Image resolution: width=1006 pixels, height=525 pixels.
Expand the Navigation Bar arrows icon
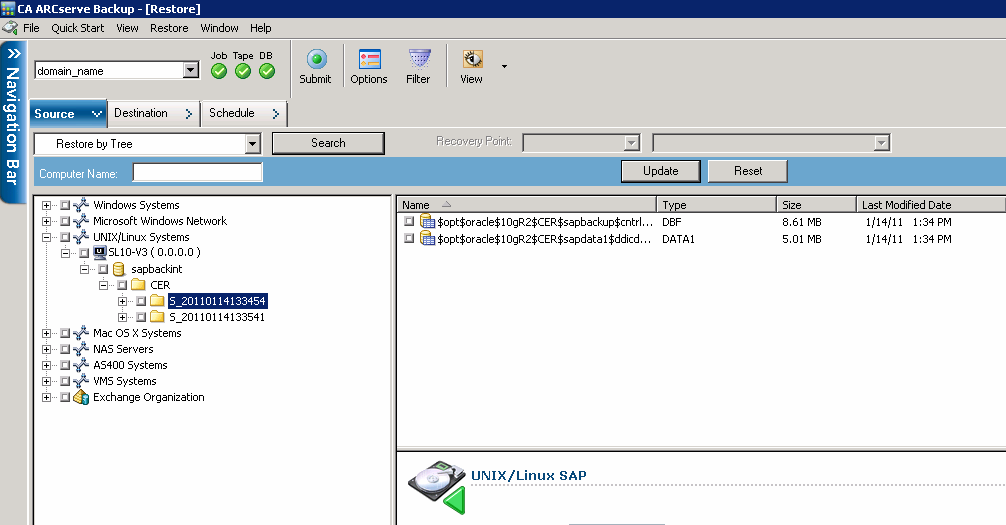14,53
